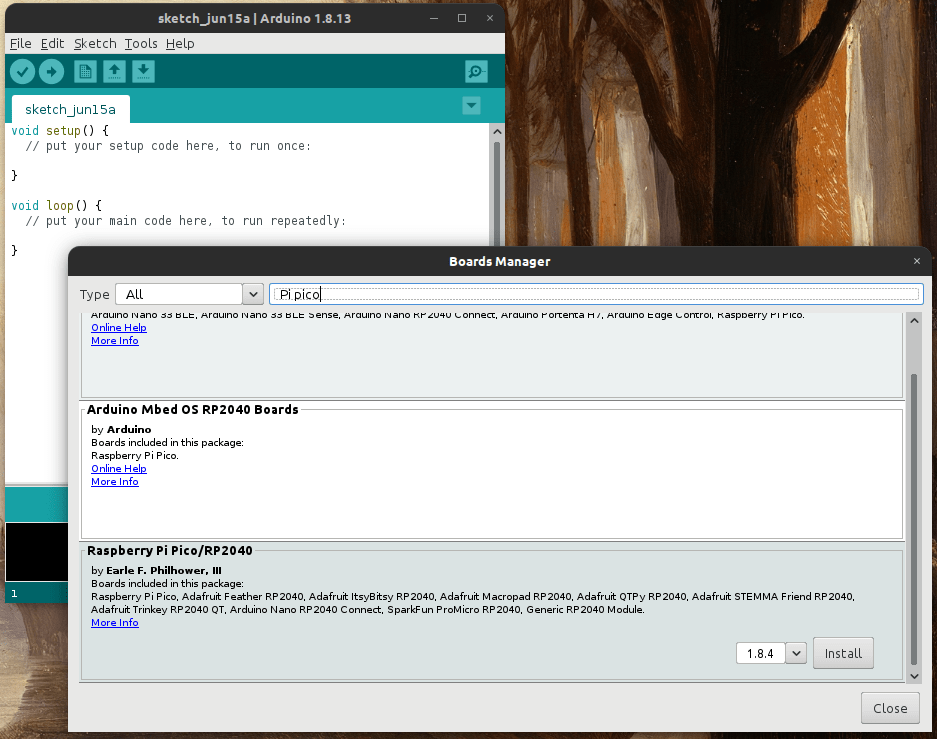Open the Sketch menu
The width and height of the screenshot is (937, 739).
click(x=95, y=44)
